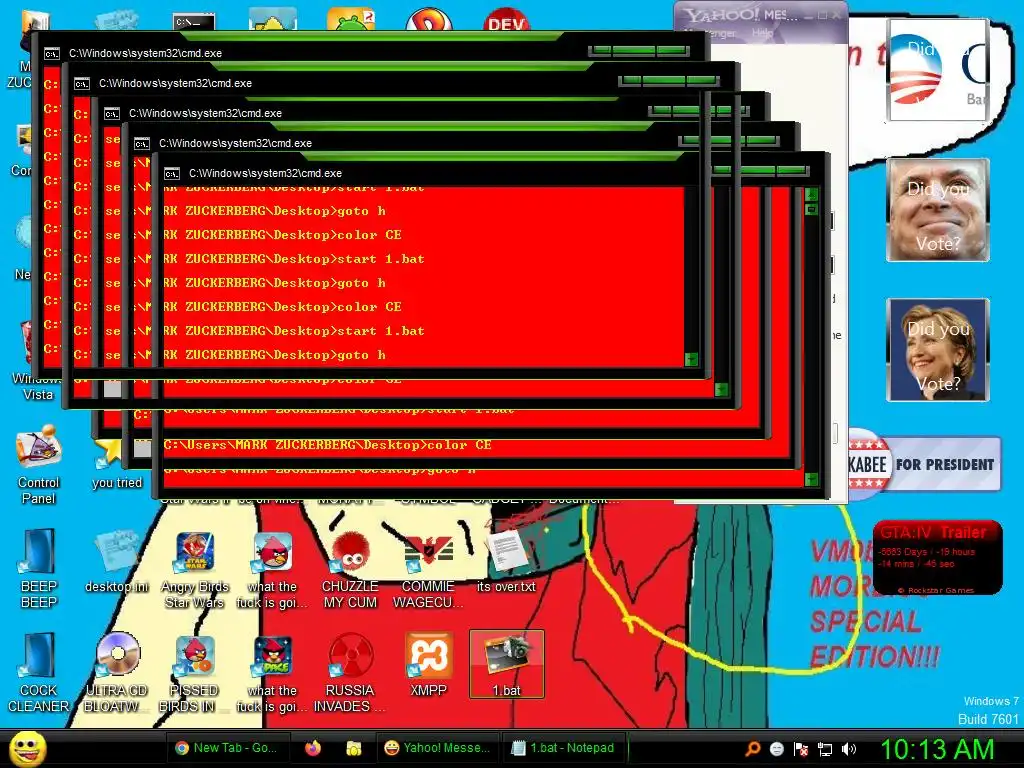
Task: Select the desktop.ini file icon
Action: [x=117, y=561]
